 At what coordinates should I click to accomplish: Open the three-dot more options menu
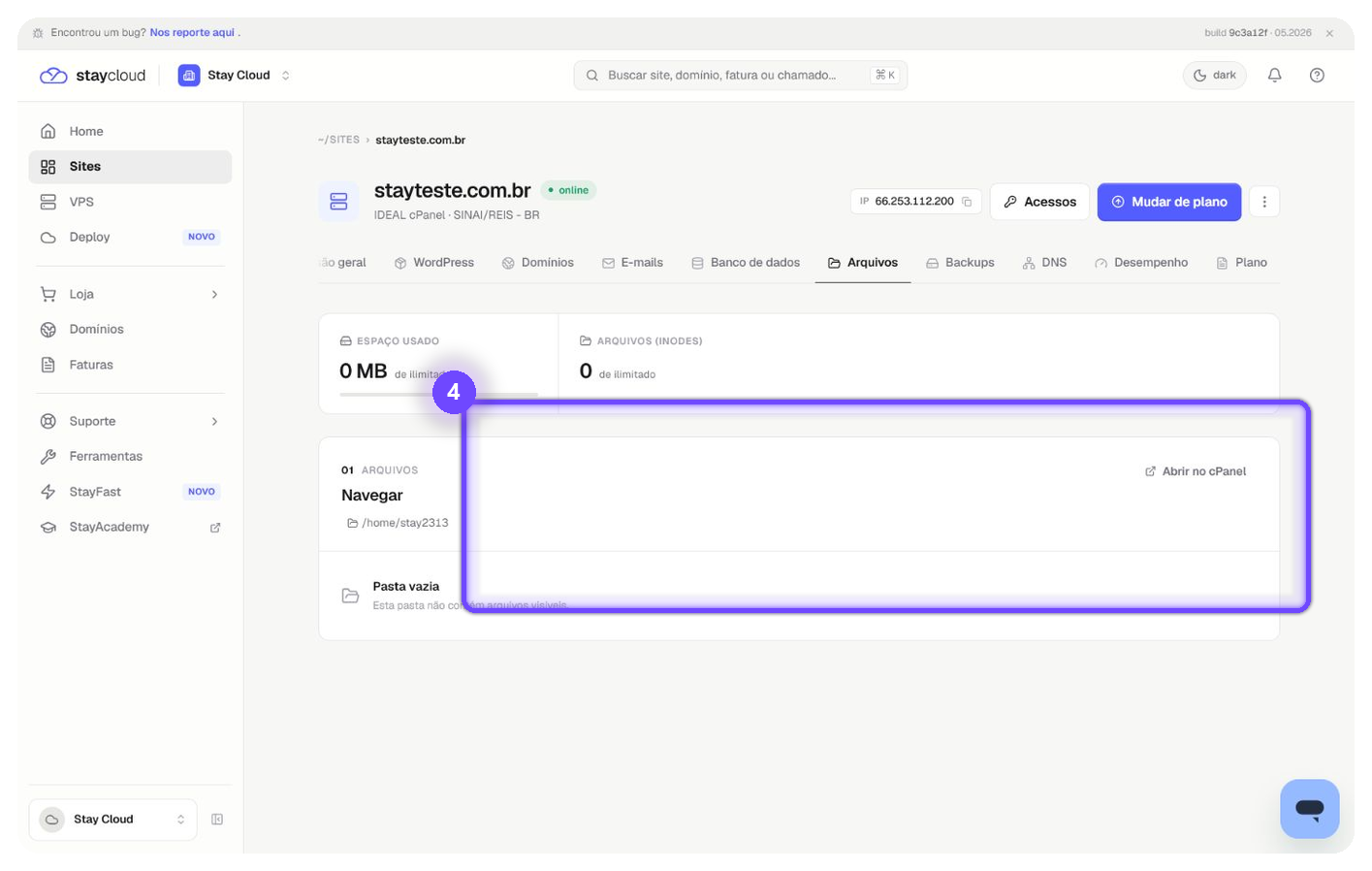click(1264, 202)
